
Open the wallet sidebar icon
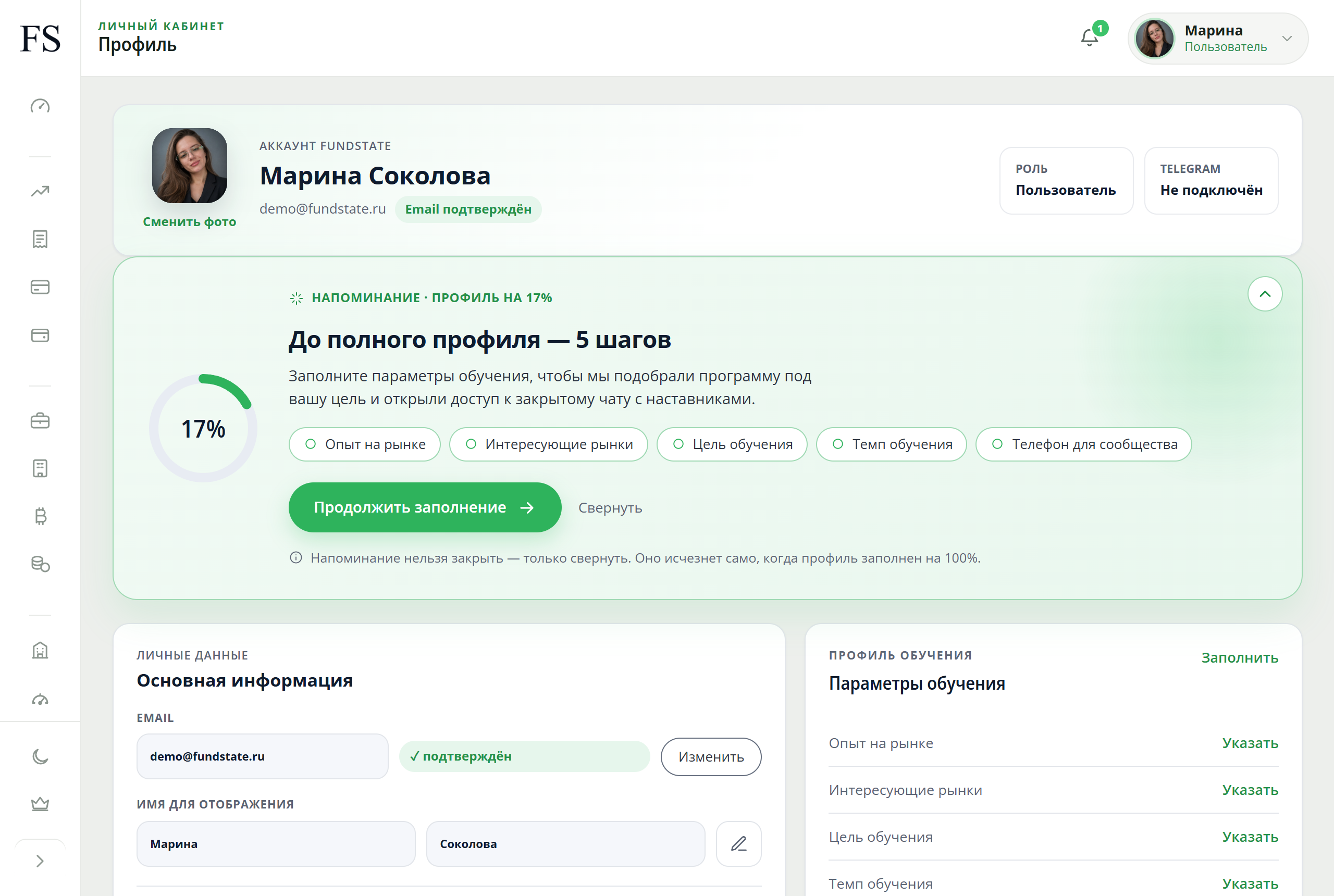[40, 335]
